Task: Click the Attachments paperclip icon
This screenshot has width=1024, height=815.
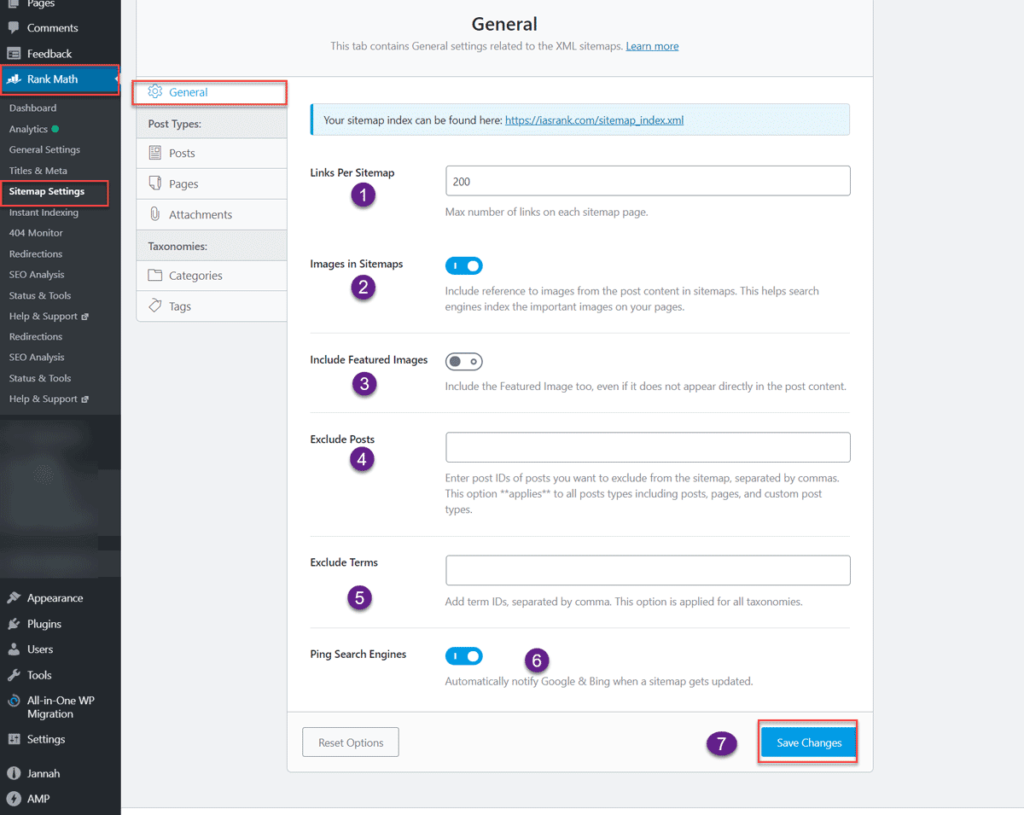Action: pyautogui.click(x=155, y=214)
